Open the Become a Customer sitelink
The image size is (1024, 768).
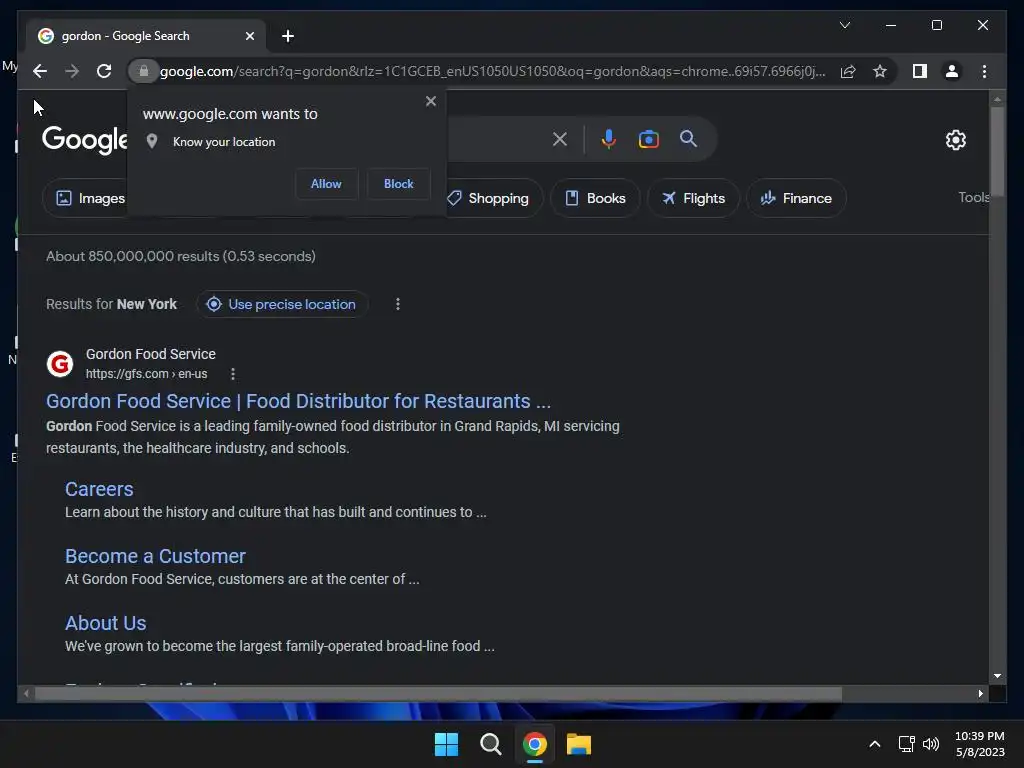[x=155, y=556]
